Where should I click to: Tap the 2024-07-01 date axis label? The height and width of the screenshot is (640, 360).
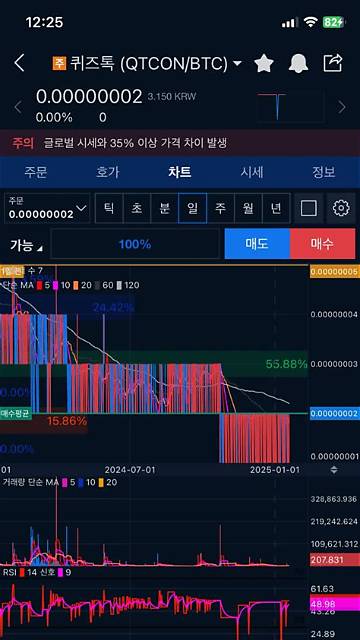(129, 470)
